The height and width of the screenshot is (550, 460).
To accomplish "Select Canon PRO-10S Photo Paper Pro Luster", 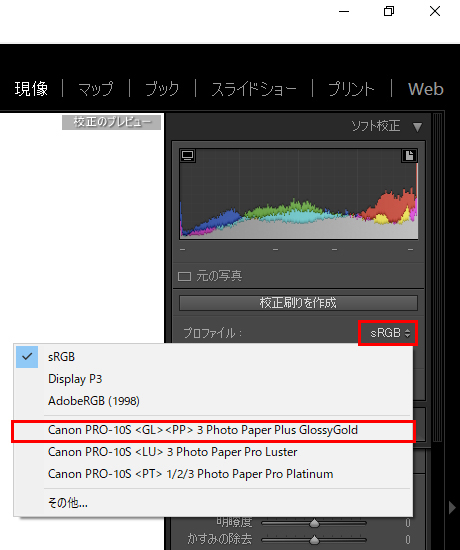I will (x=213, y=452).
